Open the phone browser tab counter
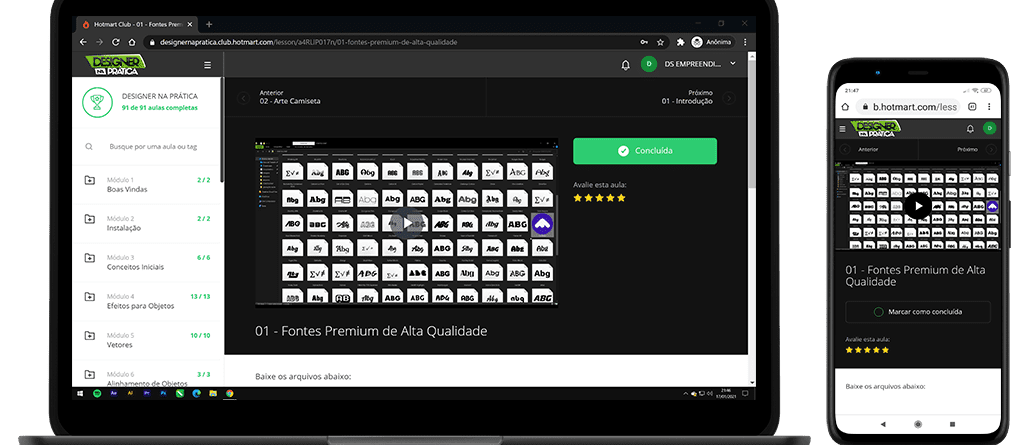The width and height of the screenshot is (1024, 445). click(972, 107)
